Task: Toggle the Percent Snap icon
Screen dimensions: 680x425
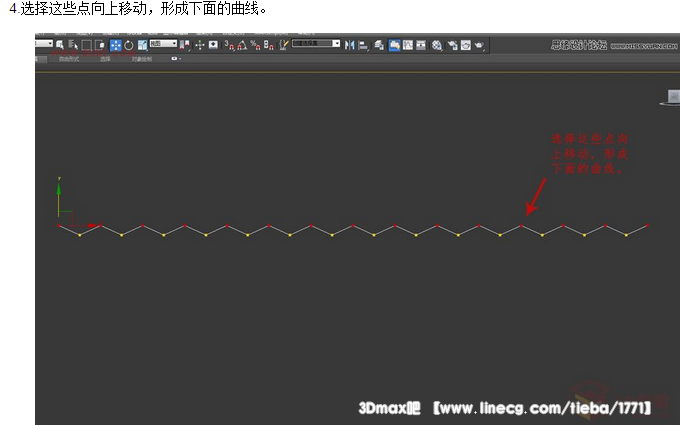Action: point(255,45)
